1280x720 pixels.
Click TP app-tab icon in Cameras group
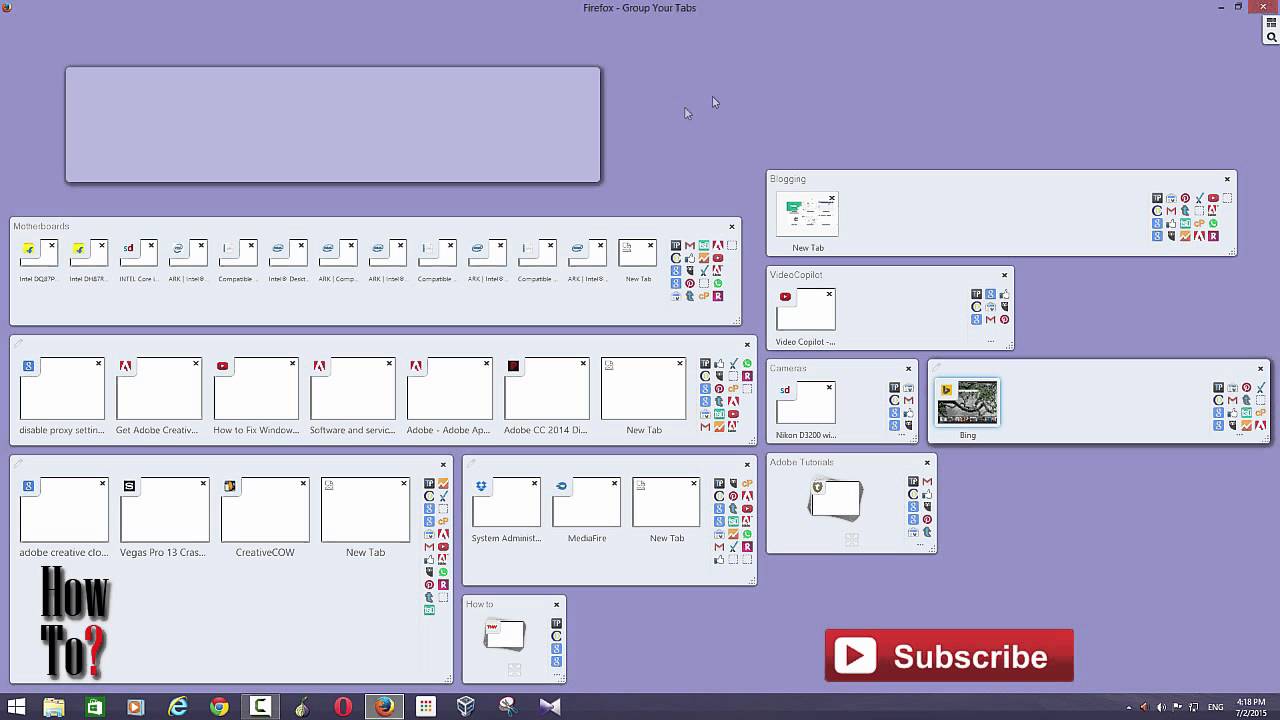coord(894,387)
